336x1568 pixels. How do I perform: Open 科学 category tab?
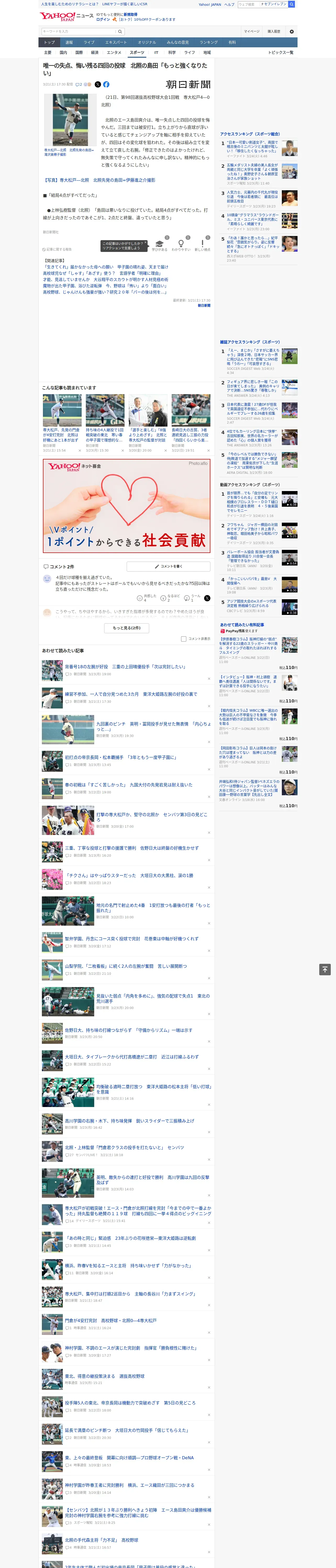pos(172,52)
